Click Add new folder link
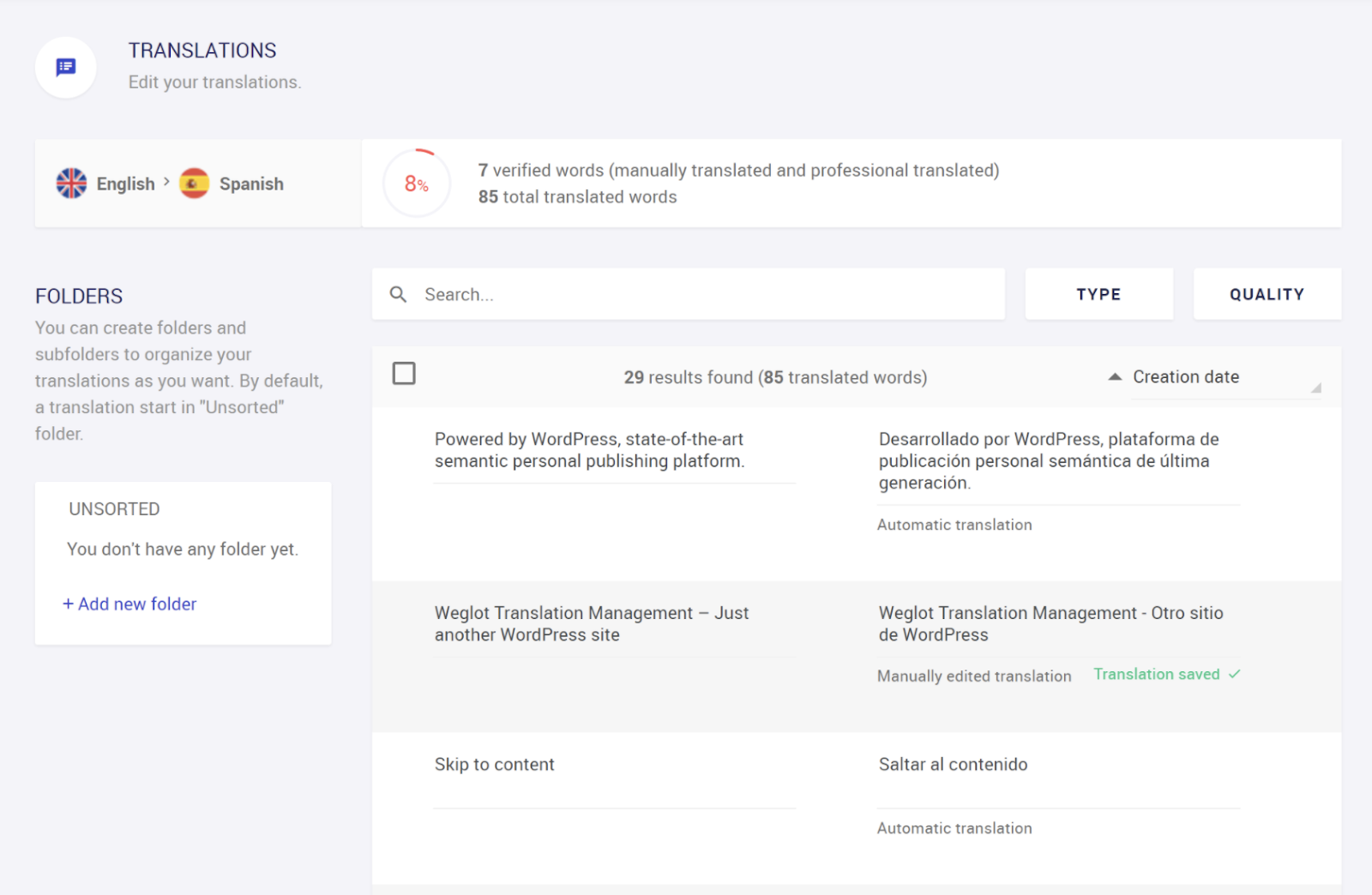1372x895 pixels. [129, 604]
